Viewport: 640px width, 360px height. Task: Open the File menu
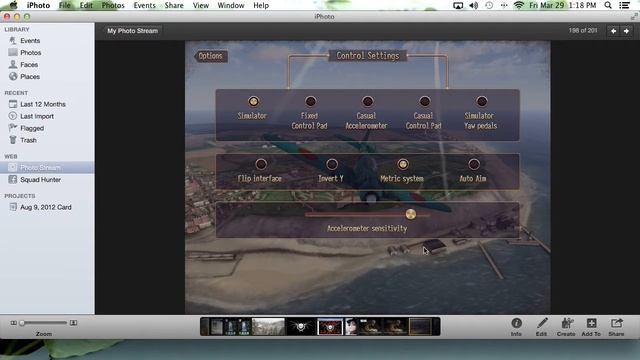click(x=64, y=5)
